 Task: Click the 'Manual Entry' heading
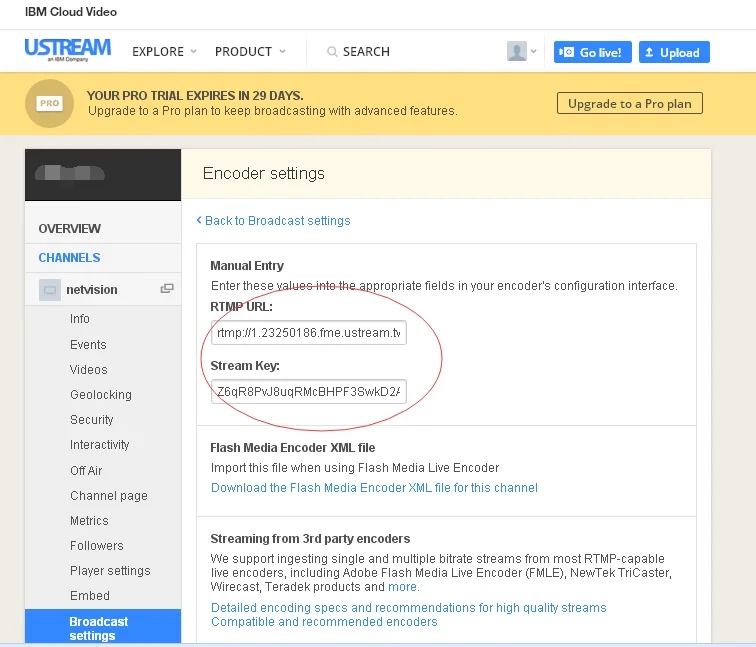click(247, 266)
